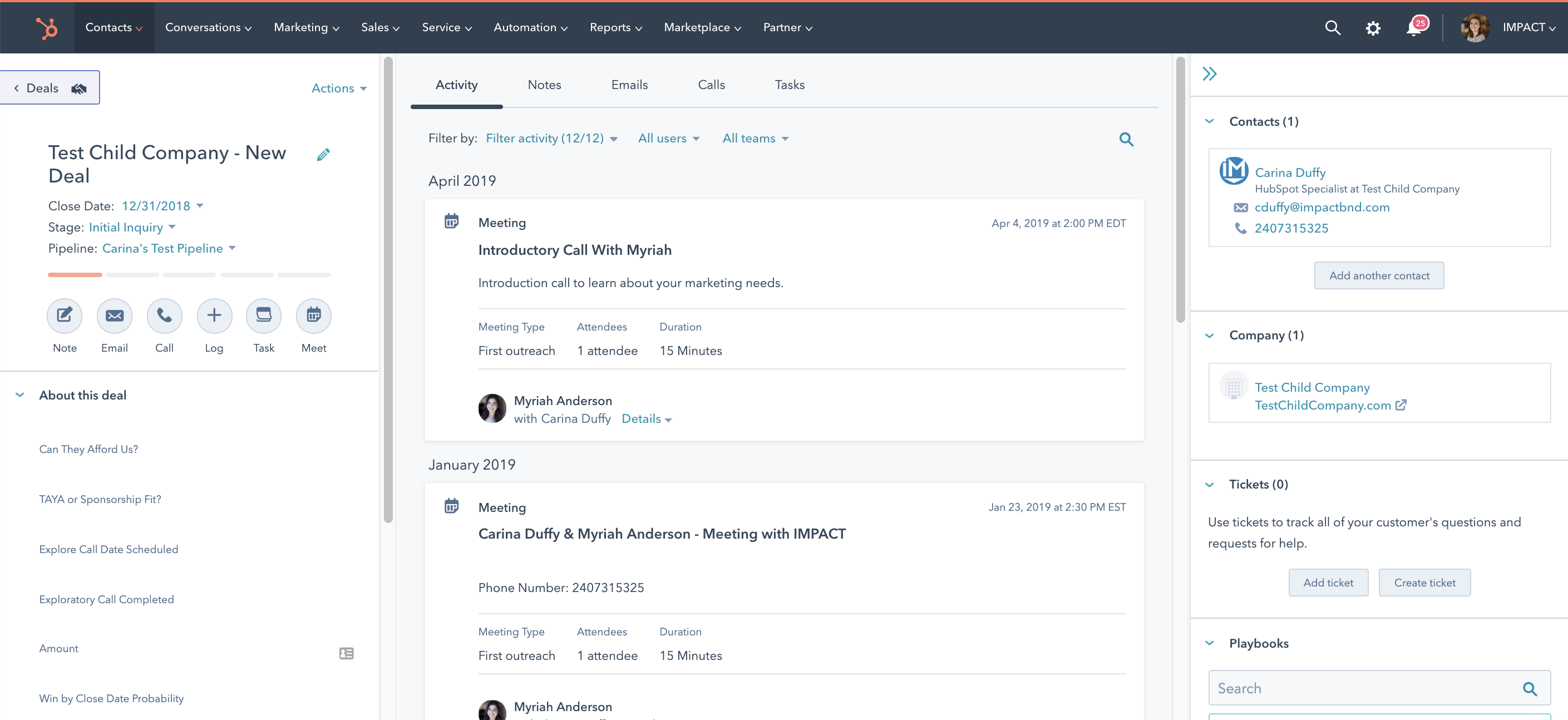Create a Note for this deal

[65, 316]
